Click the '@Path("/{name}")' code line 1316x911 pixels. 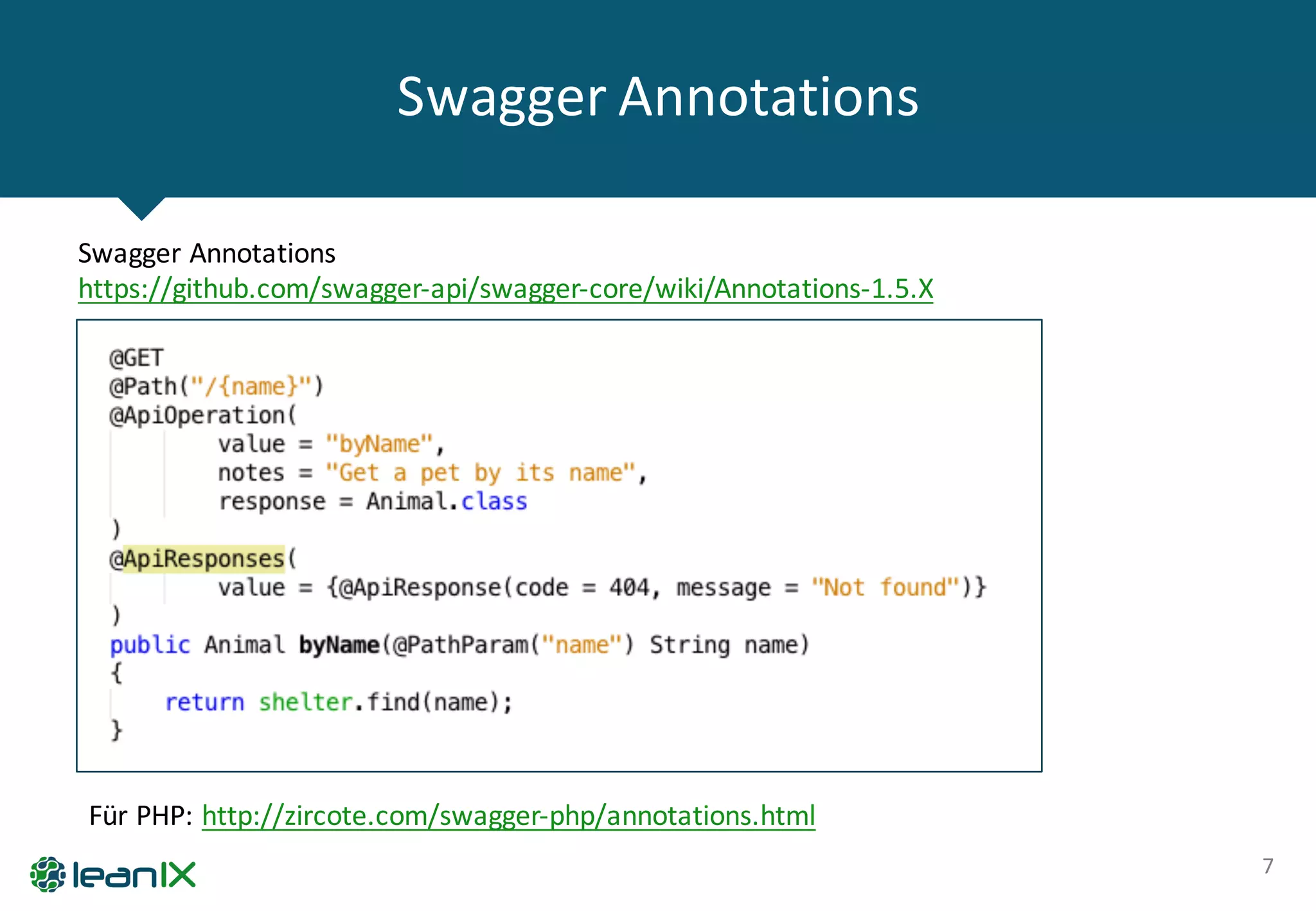[216, 387]
